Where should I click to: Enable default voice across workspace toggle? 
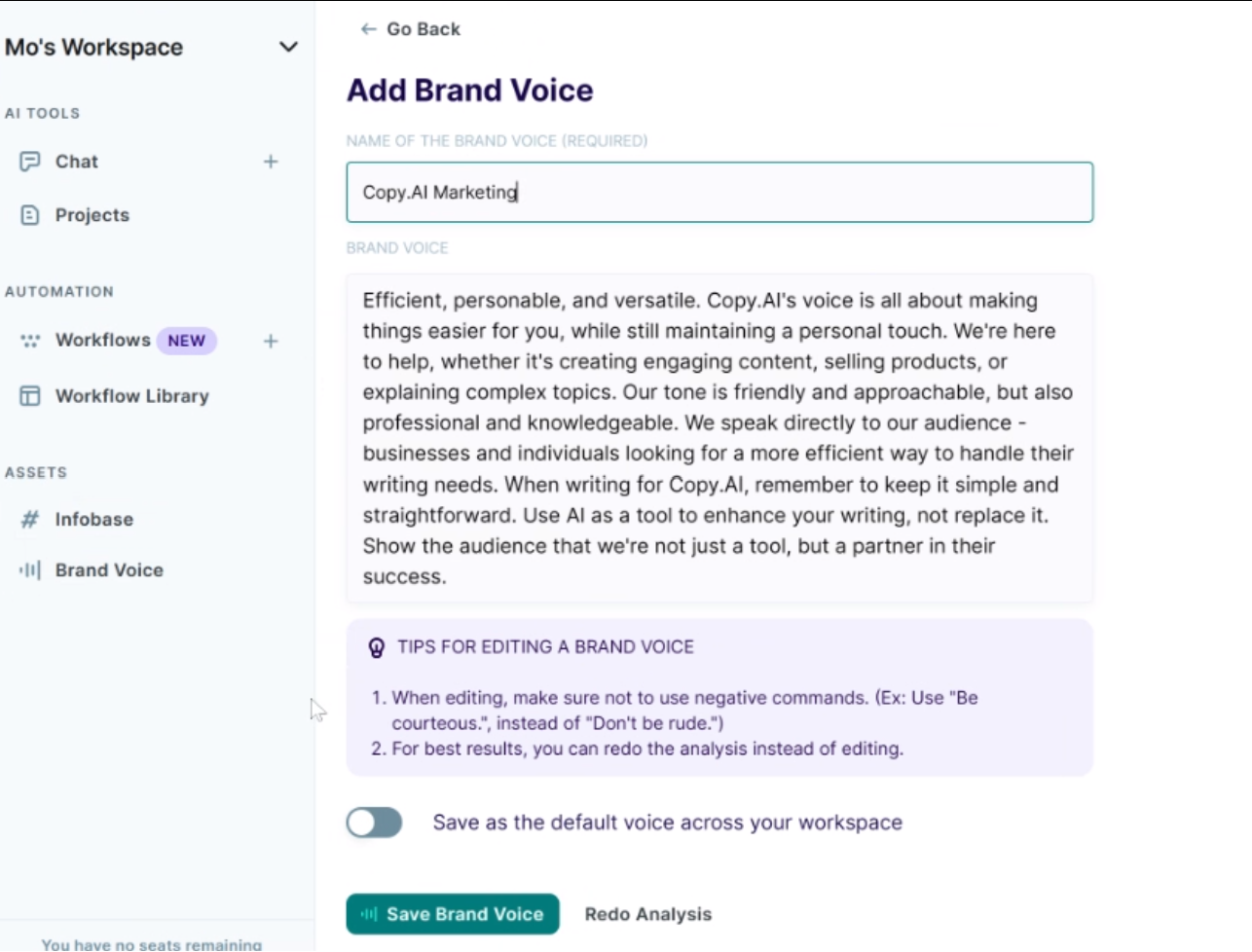(x=374, y=823)
